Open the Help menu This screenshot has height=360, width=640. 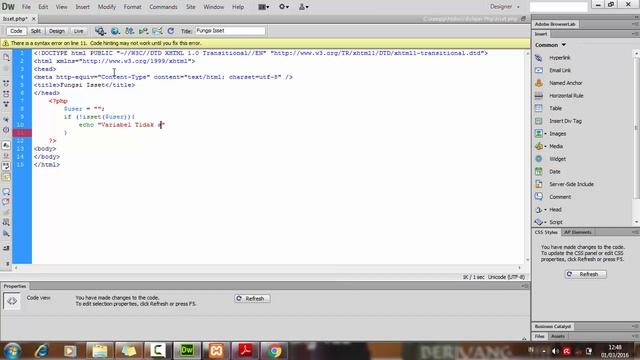pyautogui.click(x=238, y=7)
